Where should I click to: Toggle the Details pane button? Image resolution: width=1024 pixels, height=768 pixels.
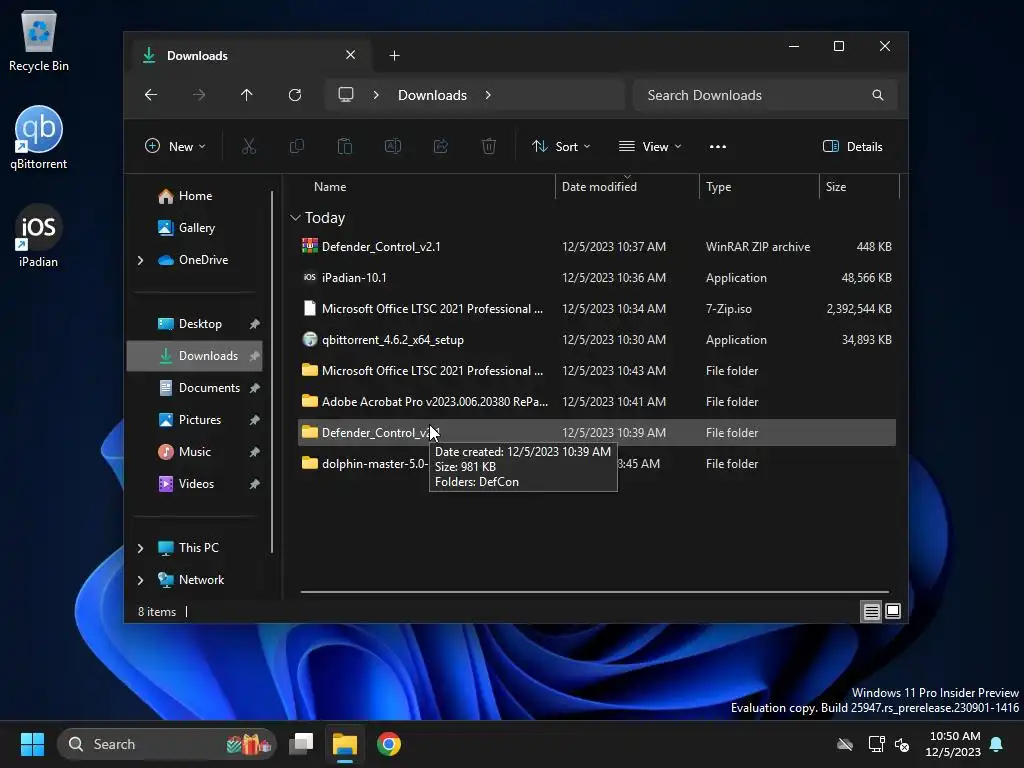pos(853,146)
